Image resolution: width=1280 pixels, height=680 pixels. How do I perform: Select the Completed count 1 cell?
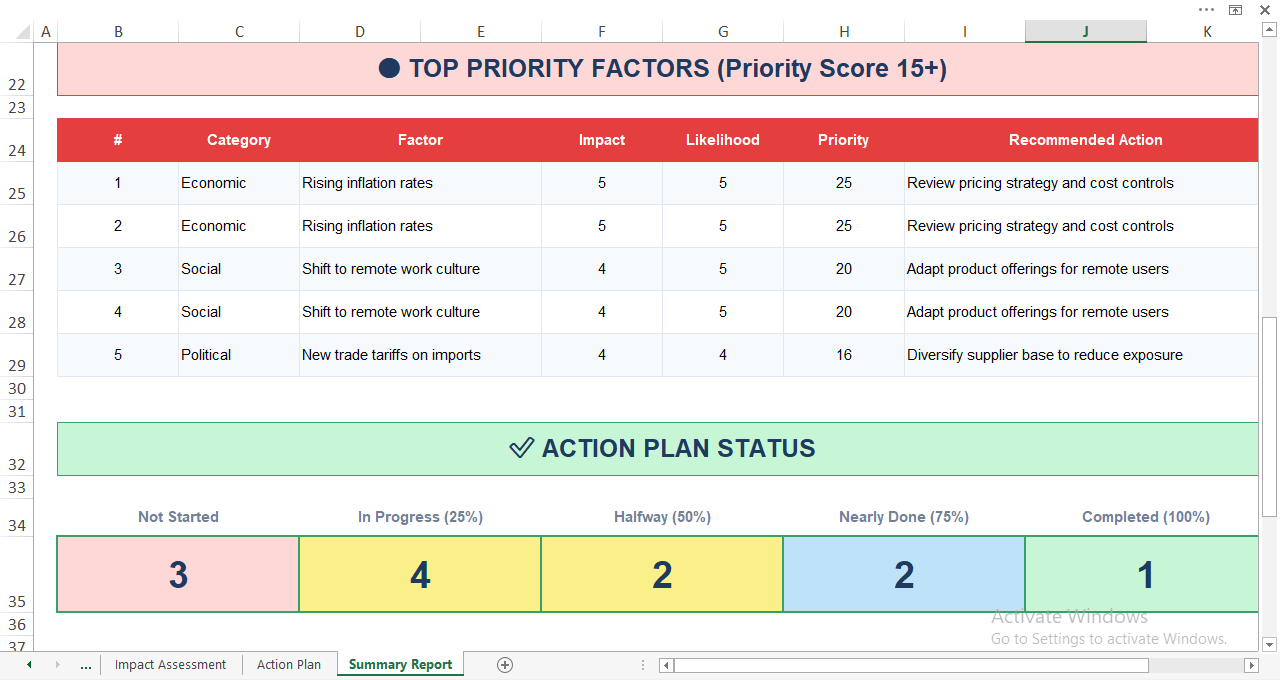coord(1142,574)
